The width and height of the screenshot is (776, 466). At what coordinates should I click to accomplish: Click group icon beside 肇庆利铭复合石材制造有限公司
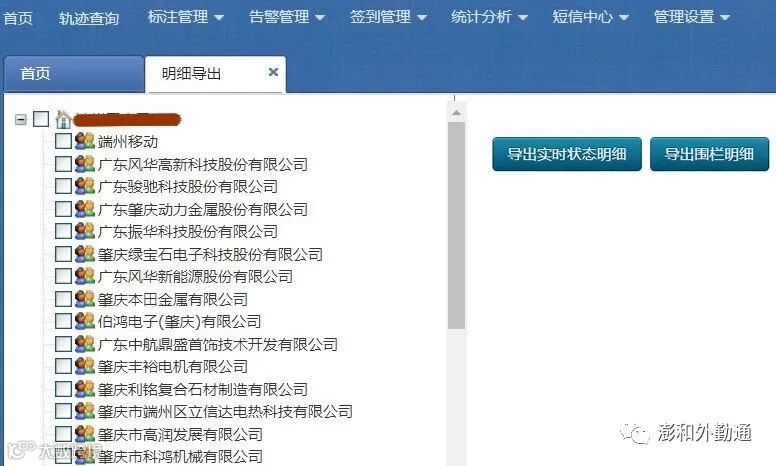point(85,389)
